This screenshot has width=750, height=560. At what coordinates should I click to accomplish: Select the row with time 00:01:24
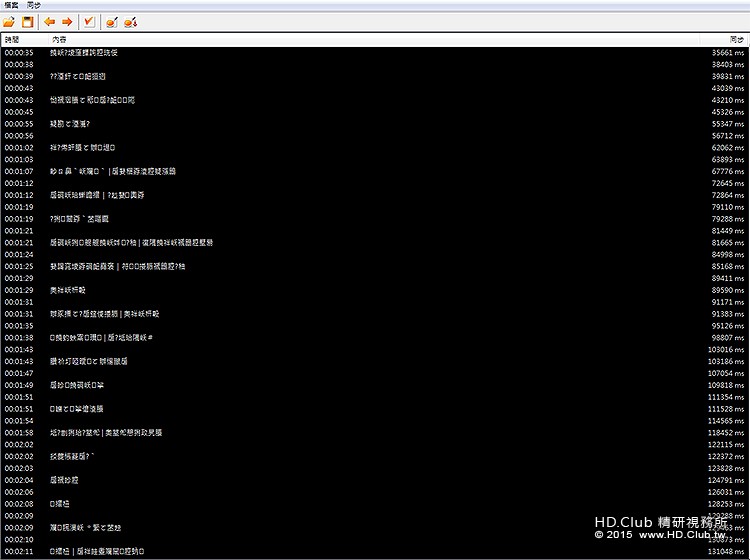(375, 255)
